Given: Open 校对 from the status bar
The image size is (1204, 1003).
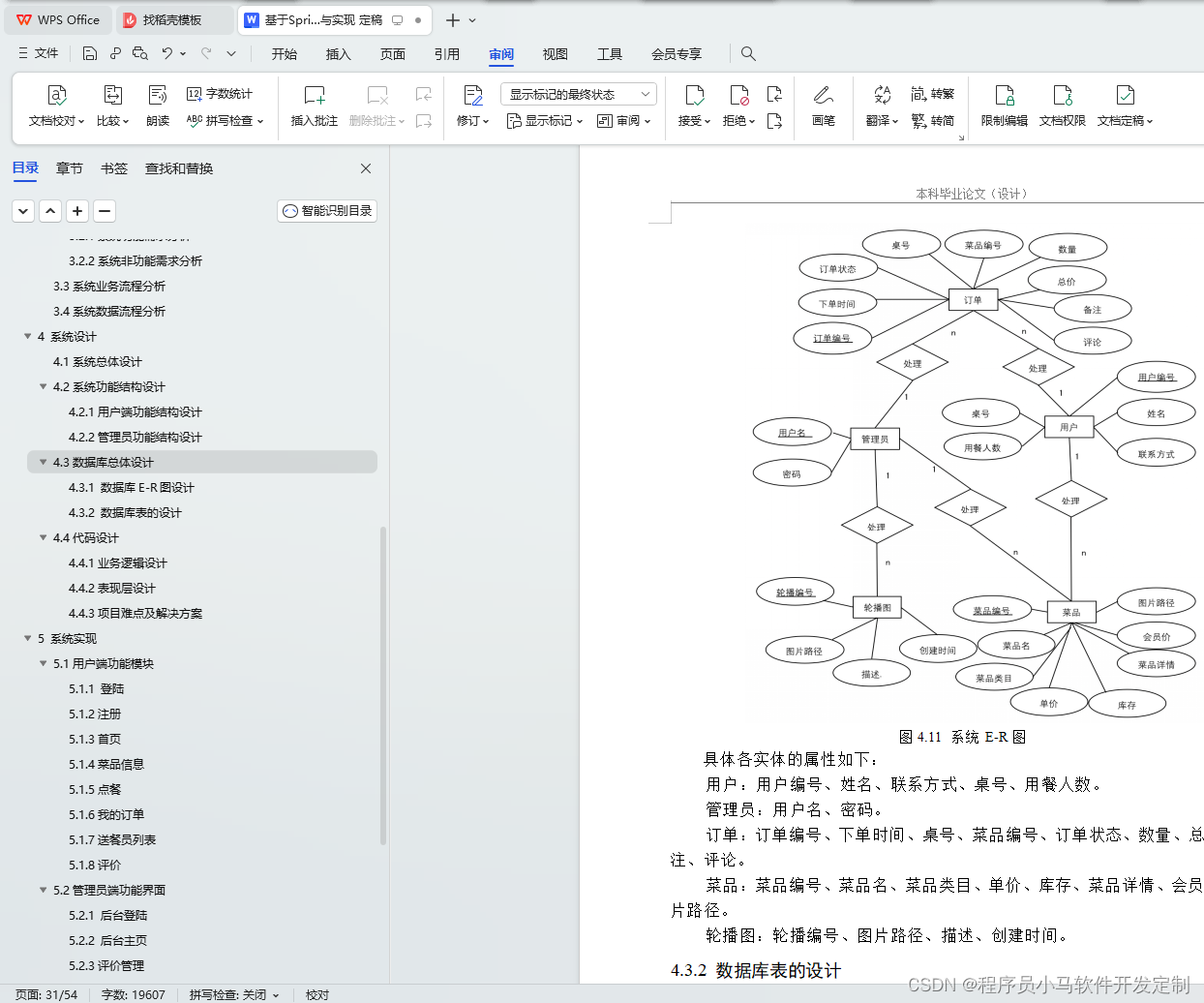Looking at the screenshot, I should pos(316,993).
